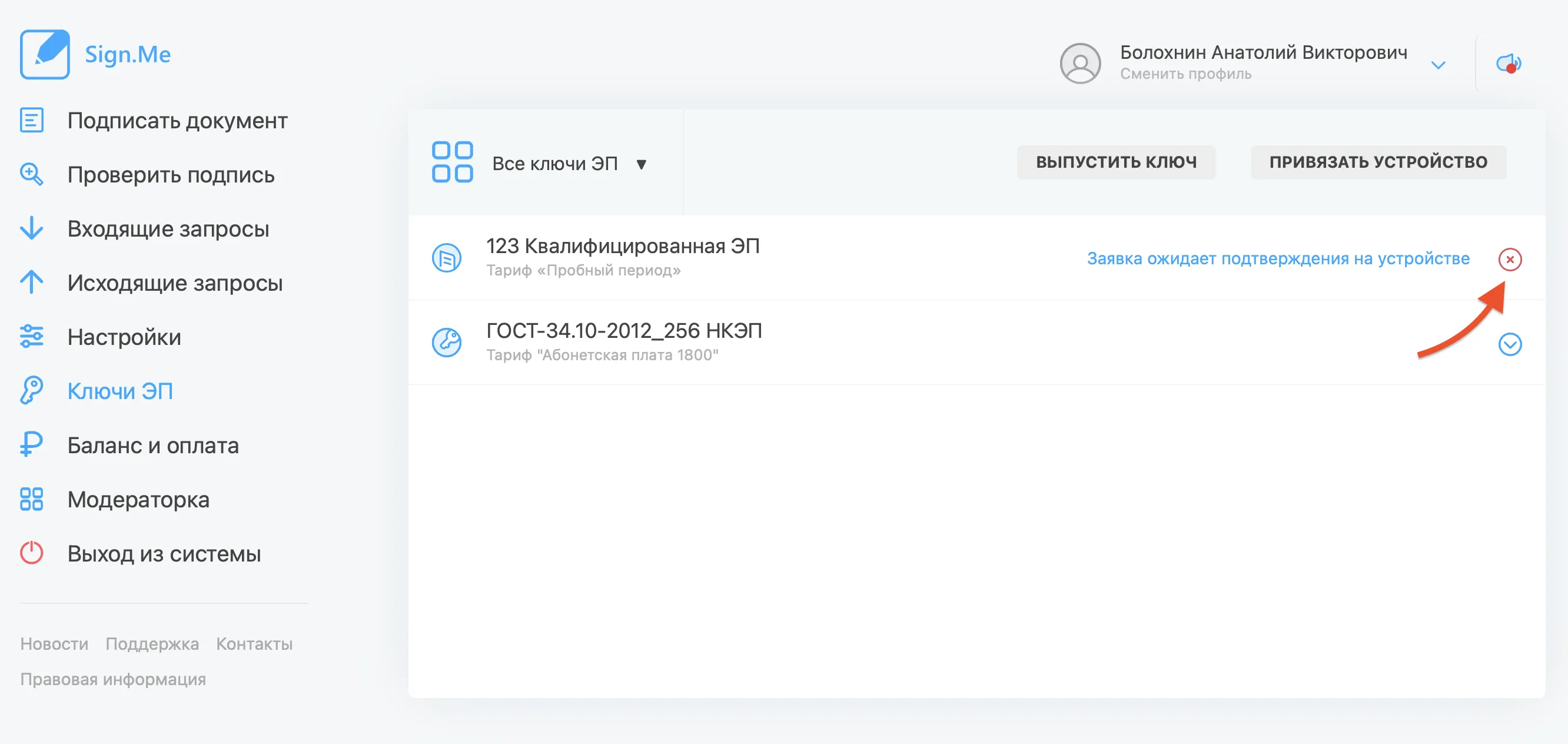Screen dimensions: 1568x744
Task: Click the four-squares icon by Все ключи ЭП
Action: tap(452, 162)
